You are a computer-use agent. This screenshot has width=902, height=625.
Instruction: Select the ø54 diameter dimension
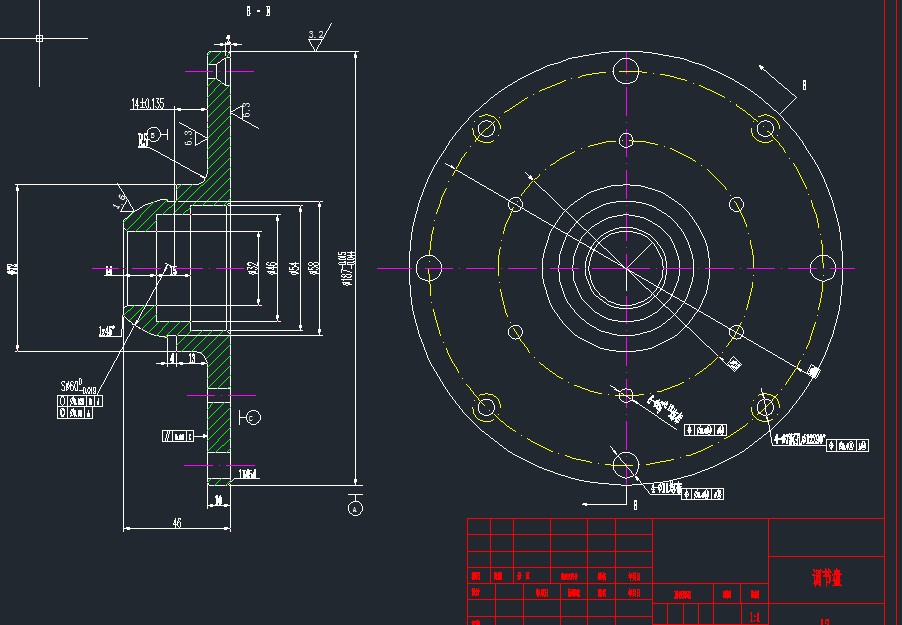[294, 268]
